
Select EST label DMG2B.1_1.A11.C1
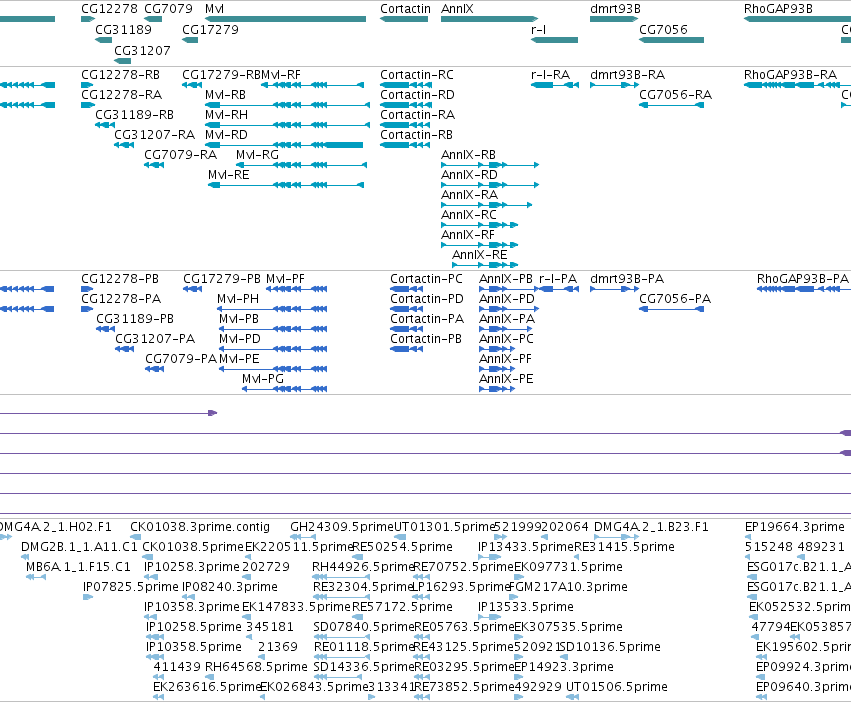click(x=79, y=547)
